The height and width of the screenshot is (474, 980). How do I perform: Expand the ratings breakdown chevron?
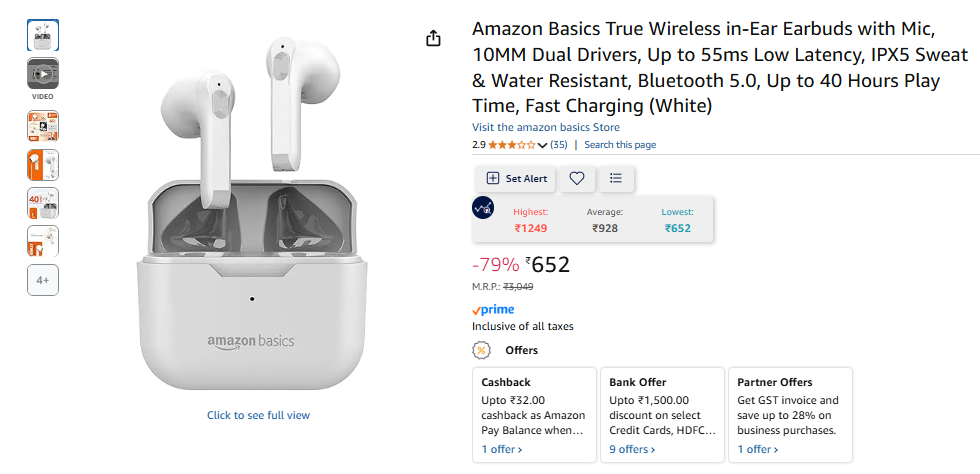coord(542,146)
